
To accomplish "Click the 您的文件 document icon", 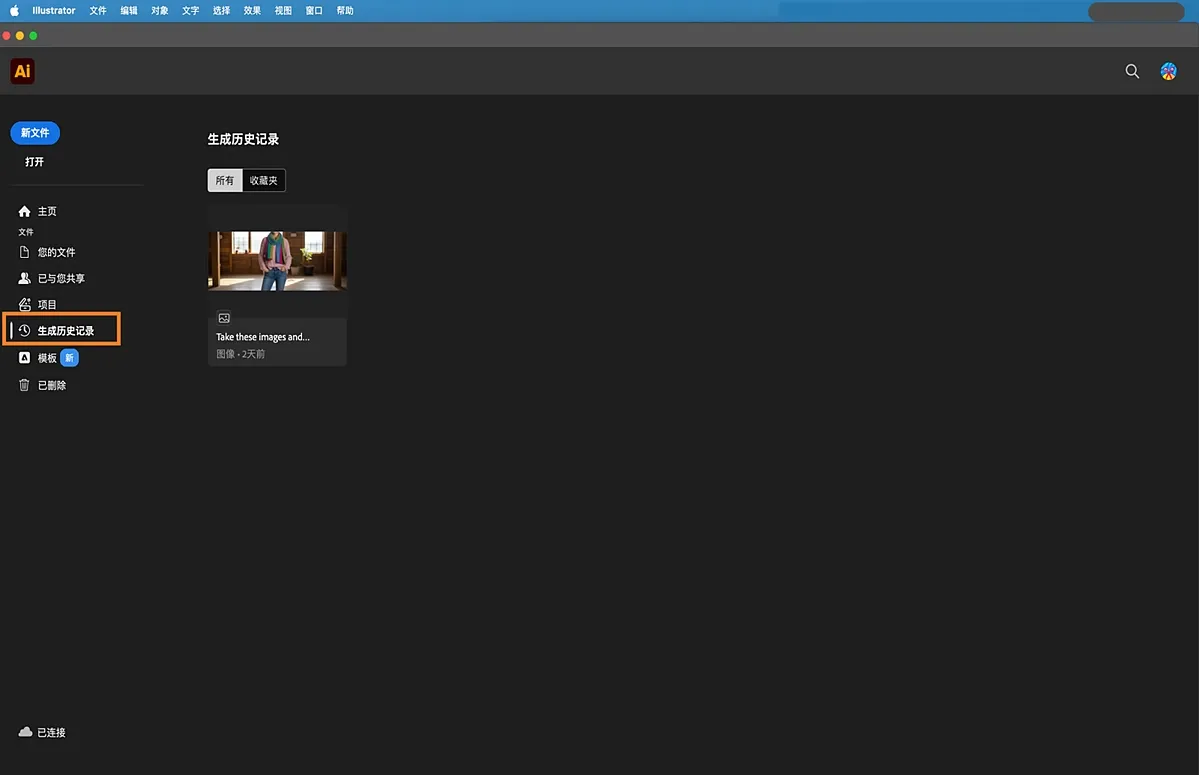I will (25, 252).
